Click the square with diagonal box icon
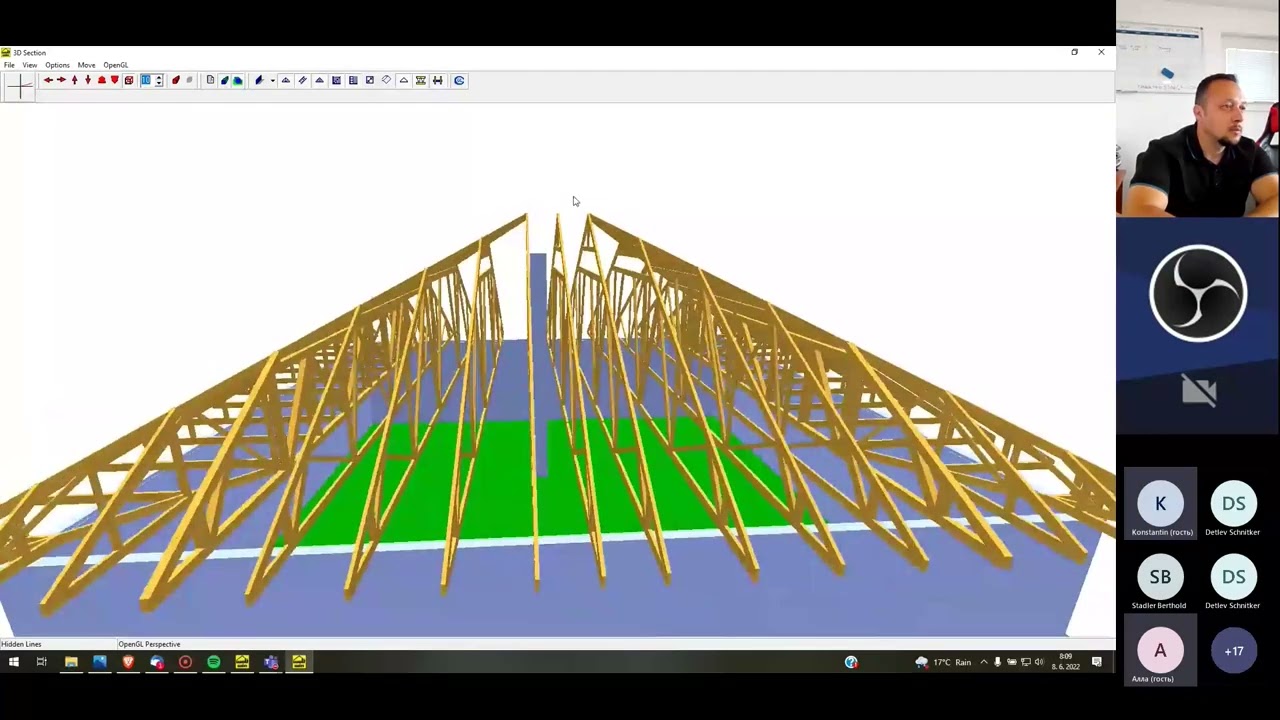Screen dimensions: 1280x720 click(x=370, y=80)
